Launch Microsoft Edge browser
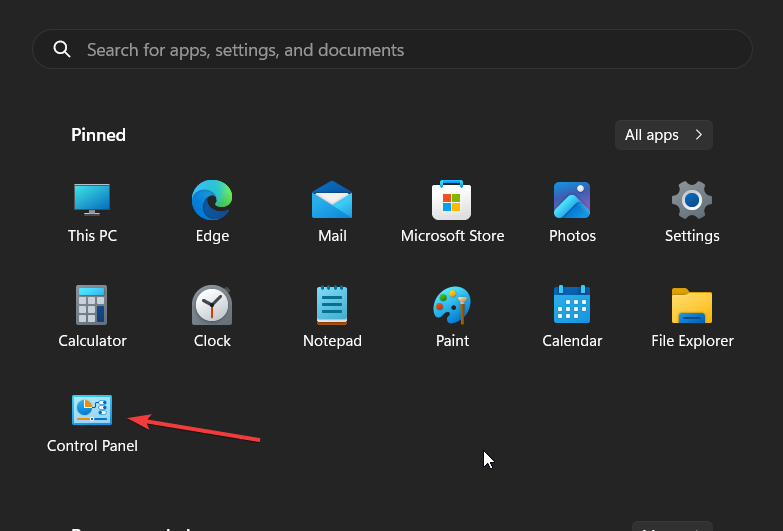The width and height of the screenshot is (783, 531). click(x=212, y=201)
